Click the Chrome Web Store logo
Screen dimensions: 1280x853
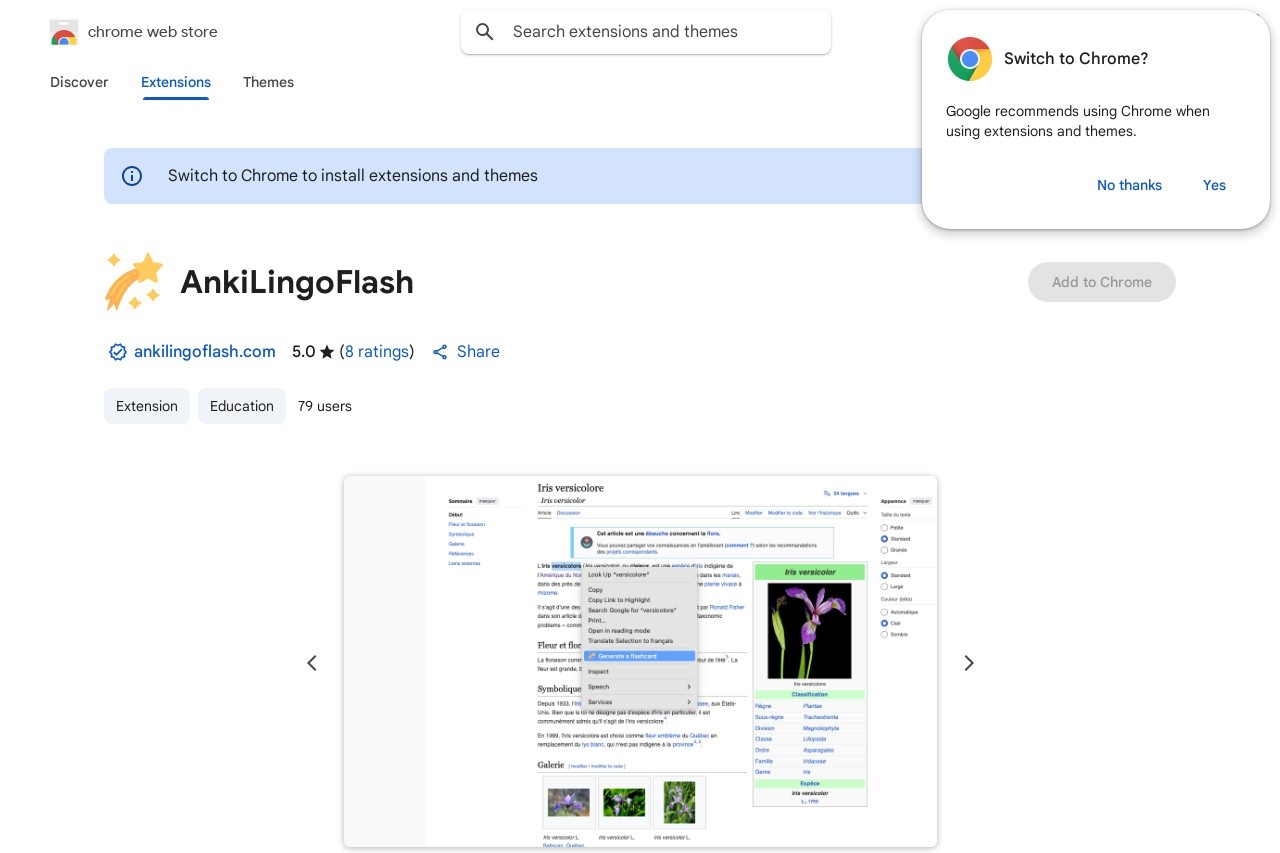click(64, 32)
